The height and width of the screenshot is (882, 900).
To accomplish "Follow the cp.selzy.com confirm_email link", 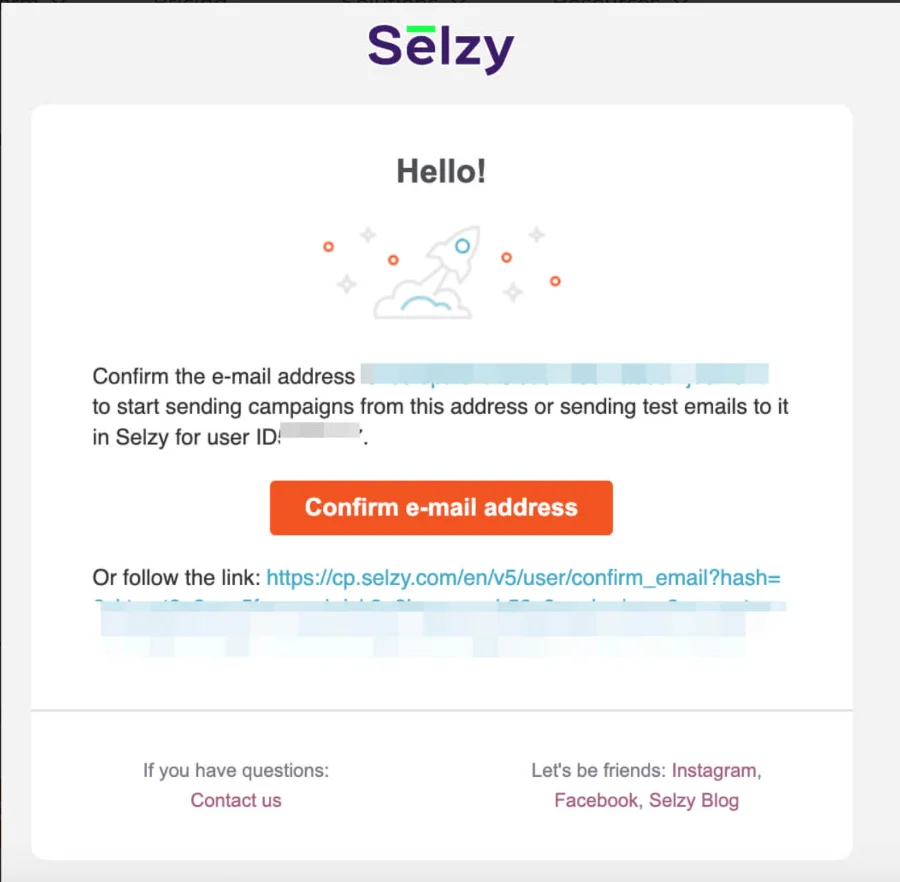I will click(x=523, y=577).
